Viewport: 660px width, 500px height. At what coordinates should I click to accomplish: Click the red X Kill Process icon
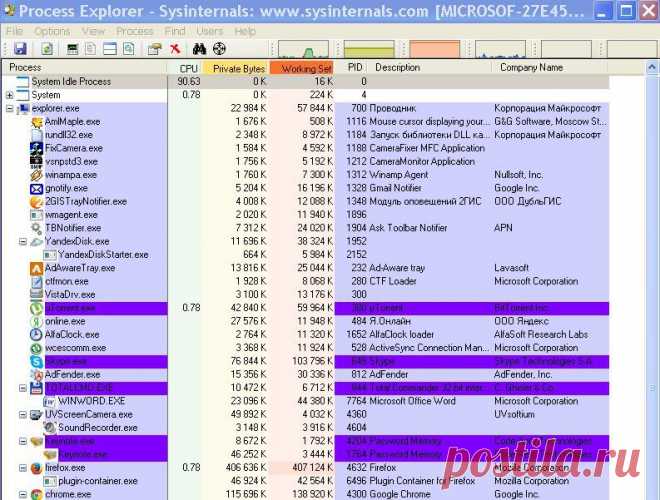click(175, 49)
